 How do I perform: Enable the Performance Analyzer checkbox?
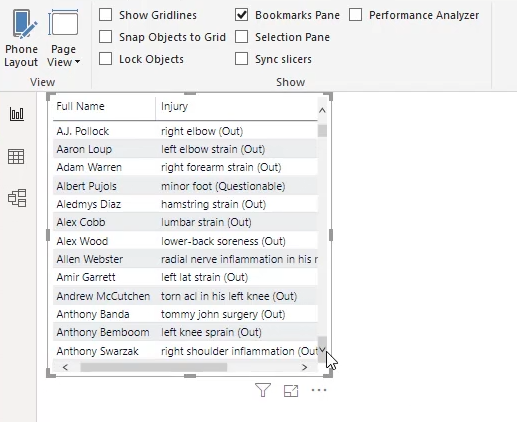pos(355,15)
